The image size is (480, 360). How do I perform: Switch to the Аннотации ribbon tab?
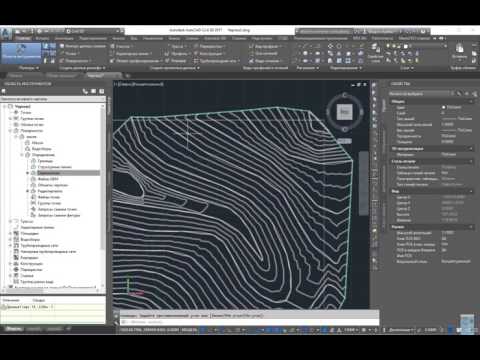point(64,39)
